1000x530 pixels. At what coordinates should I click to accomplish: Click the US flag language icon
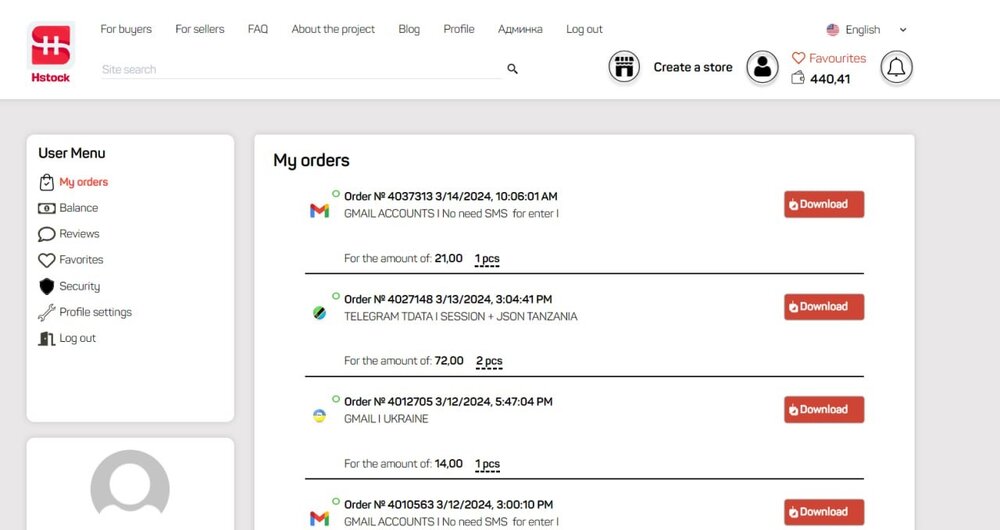pyautogui.click(x=832, y=29)
